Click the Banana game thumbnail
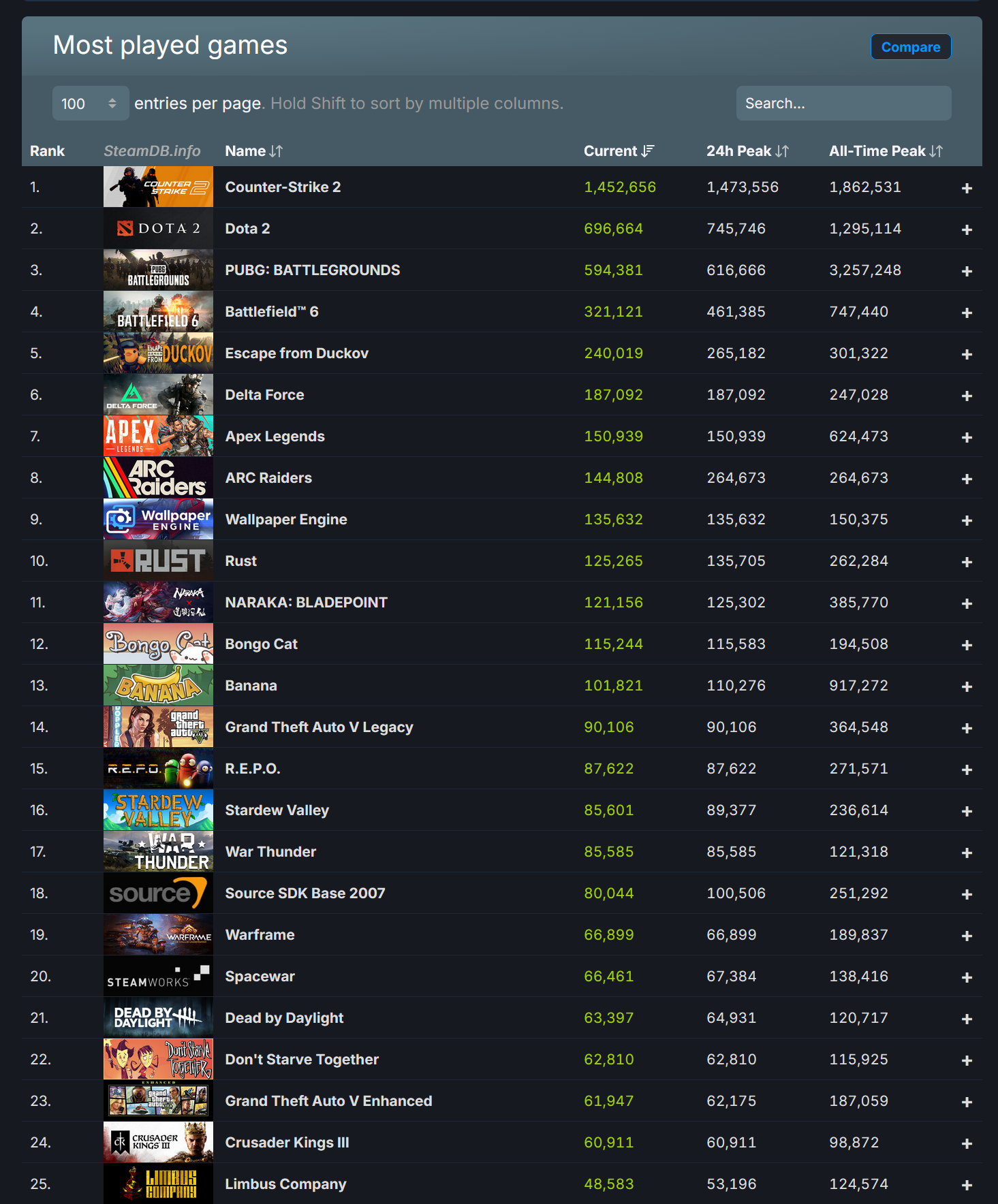This screenshot has height=1204, width=998. (158, 685)
